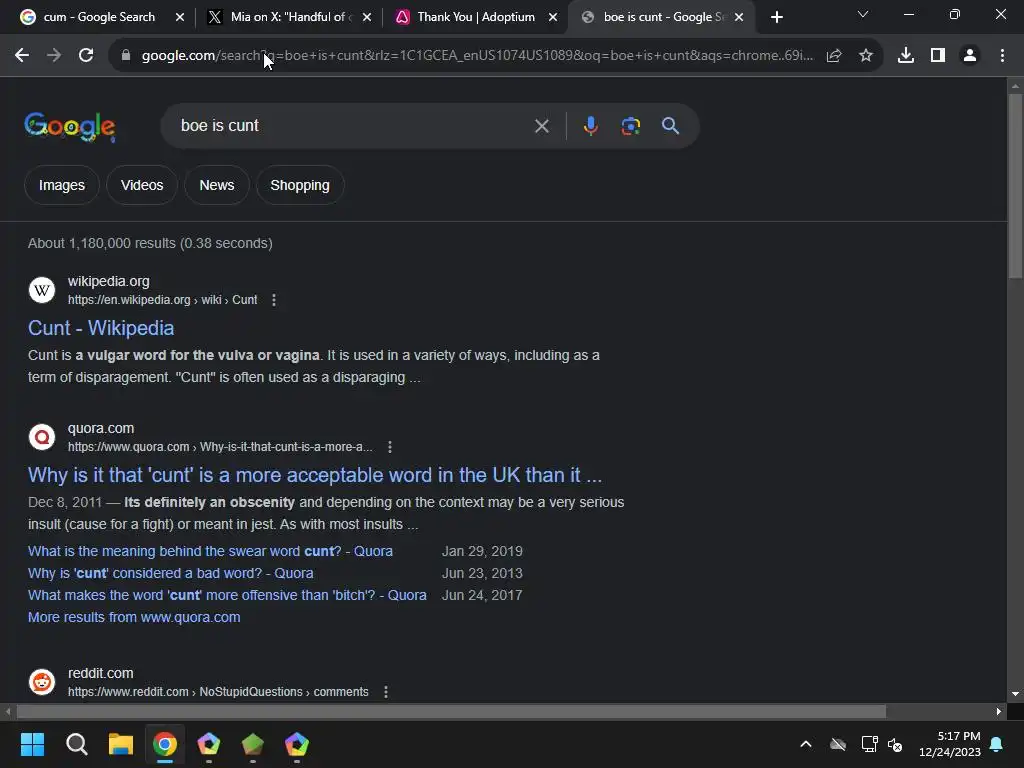
Task: Open 'More results from www.quora.com'
Action: pyautogui.click(x=134, y=617)
